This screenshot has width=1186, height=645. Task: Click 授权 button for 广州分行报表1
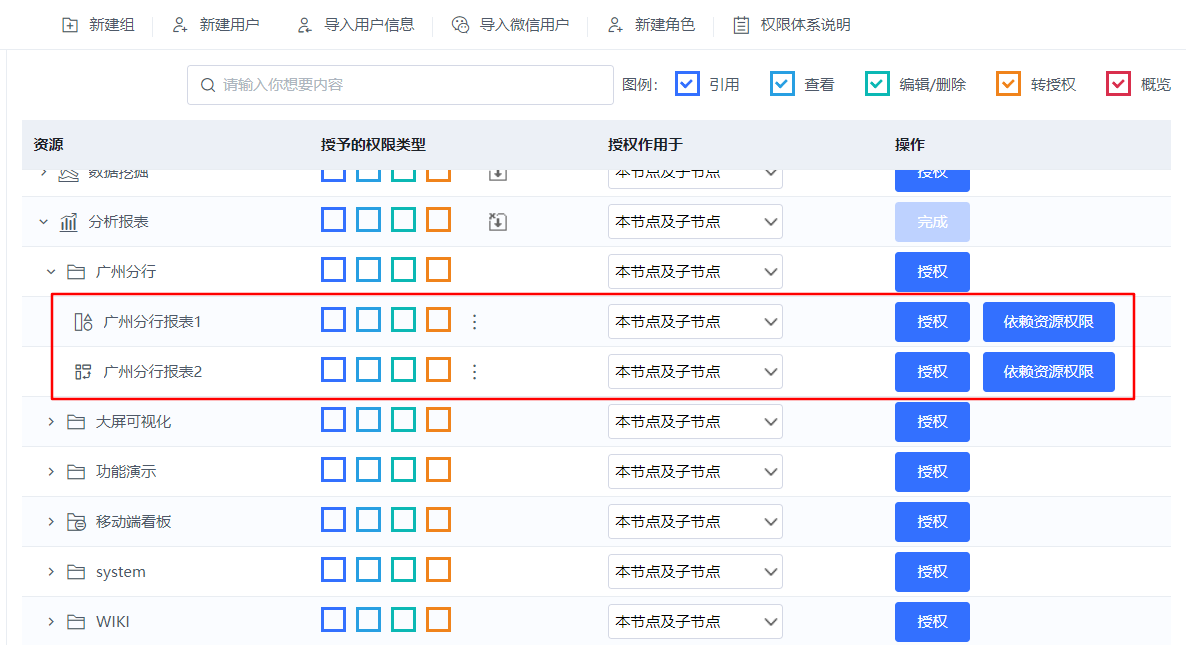pos(932,322)
